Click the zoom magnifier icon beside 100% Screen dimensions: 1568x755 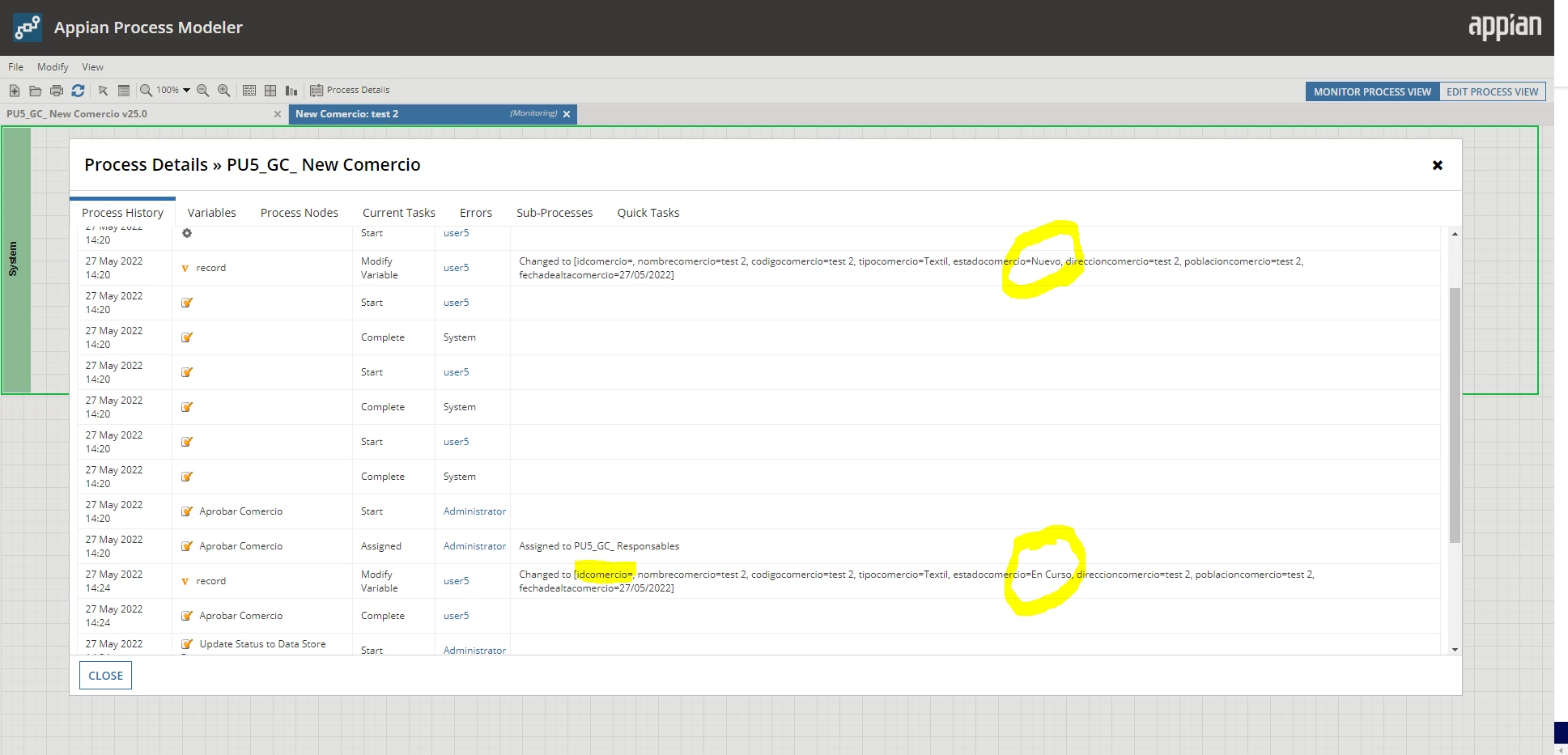(x=147, y=91)
